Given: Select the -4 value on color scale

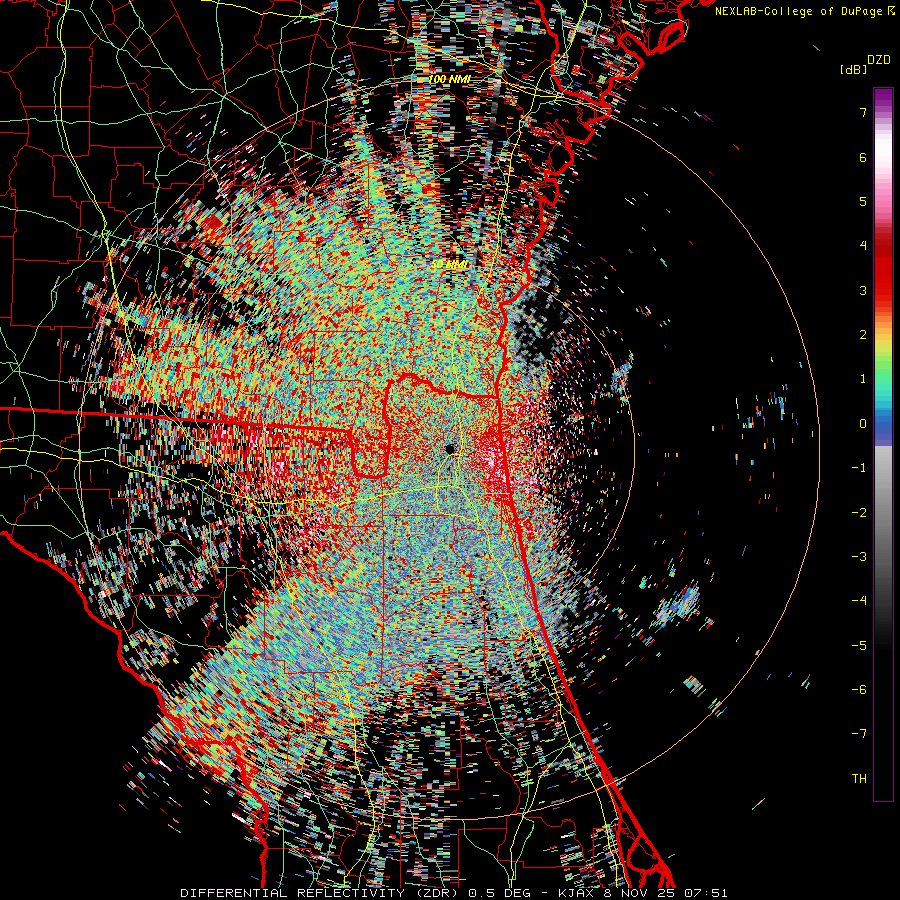Looking at the screenshot, I should pyautogui.click(x=859, y=601).
